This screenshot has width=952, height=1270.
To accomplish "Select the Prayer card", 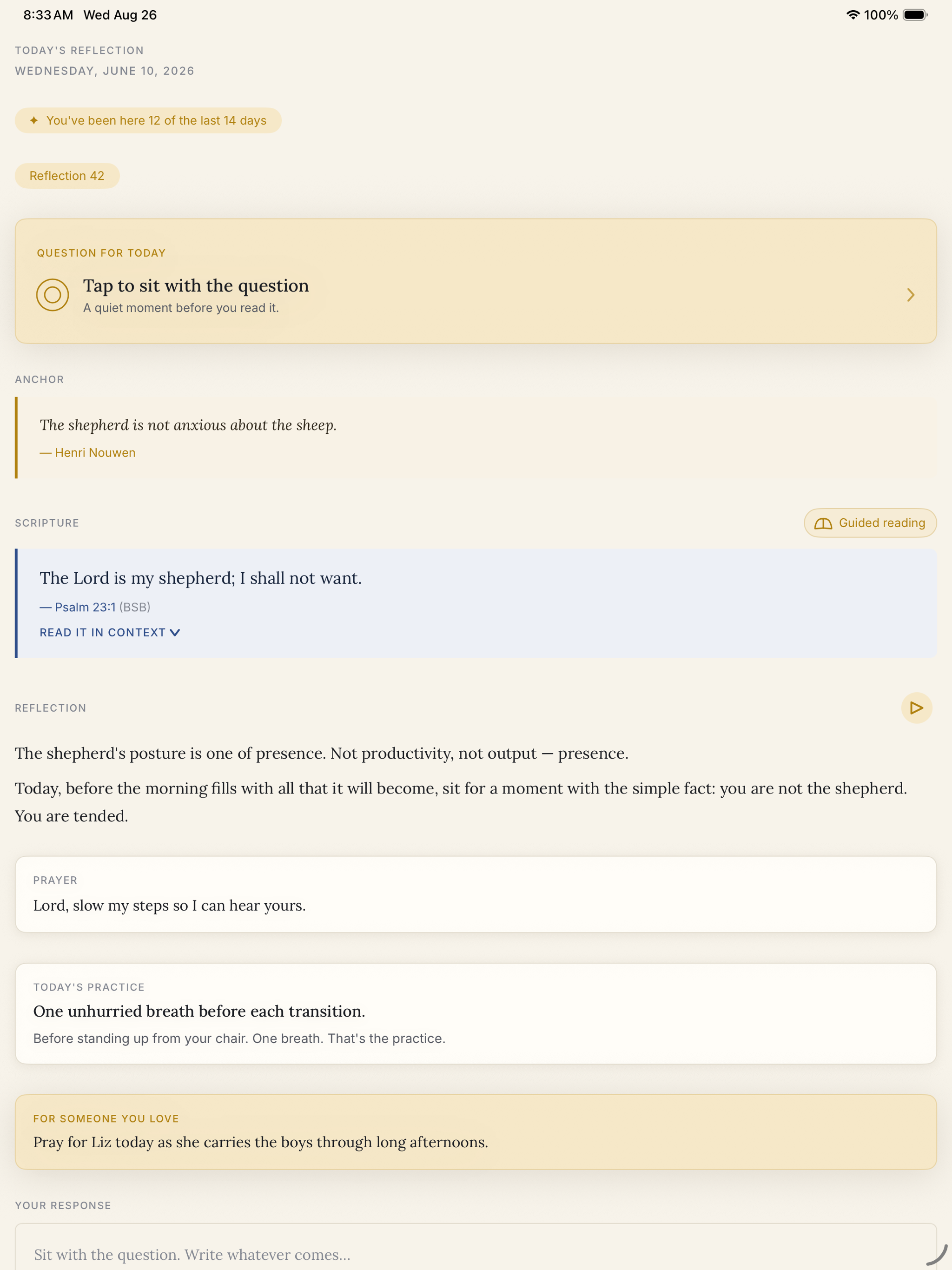I will click(476, 894).
